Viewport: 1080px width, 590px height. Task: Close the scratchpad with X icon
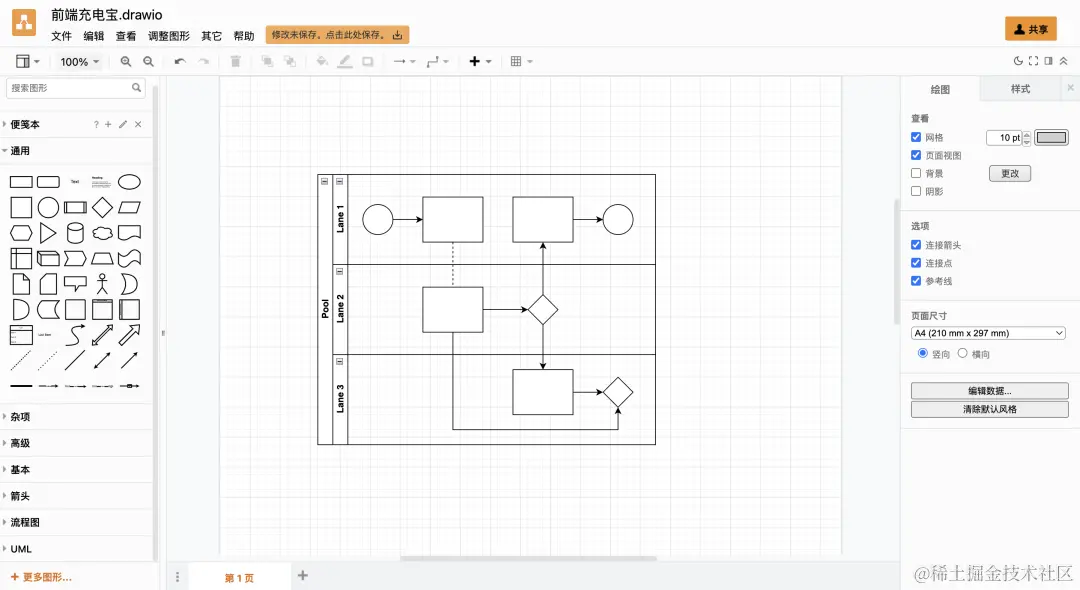click(138, 125)
